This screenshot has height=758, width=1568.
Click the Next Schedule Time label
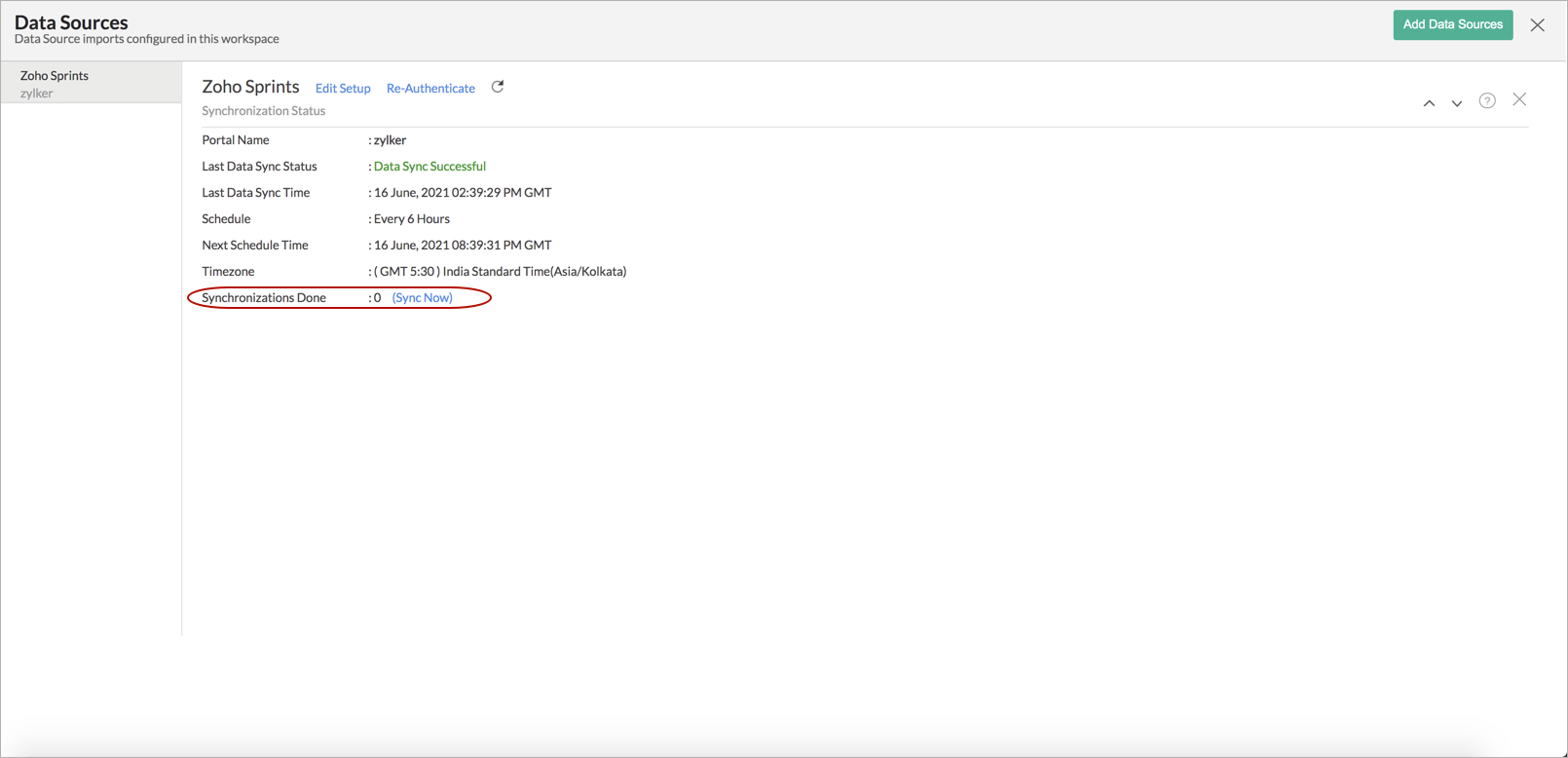coord(255,245)
